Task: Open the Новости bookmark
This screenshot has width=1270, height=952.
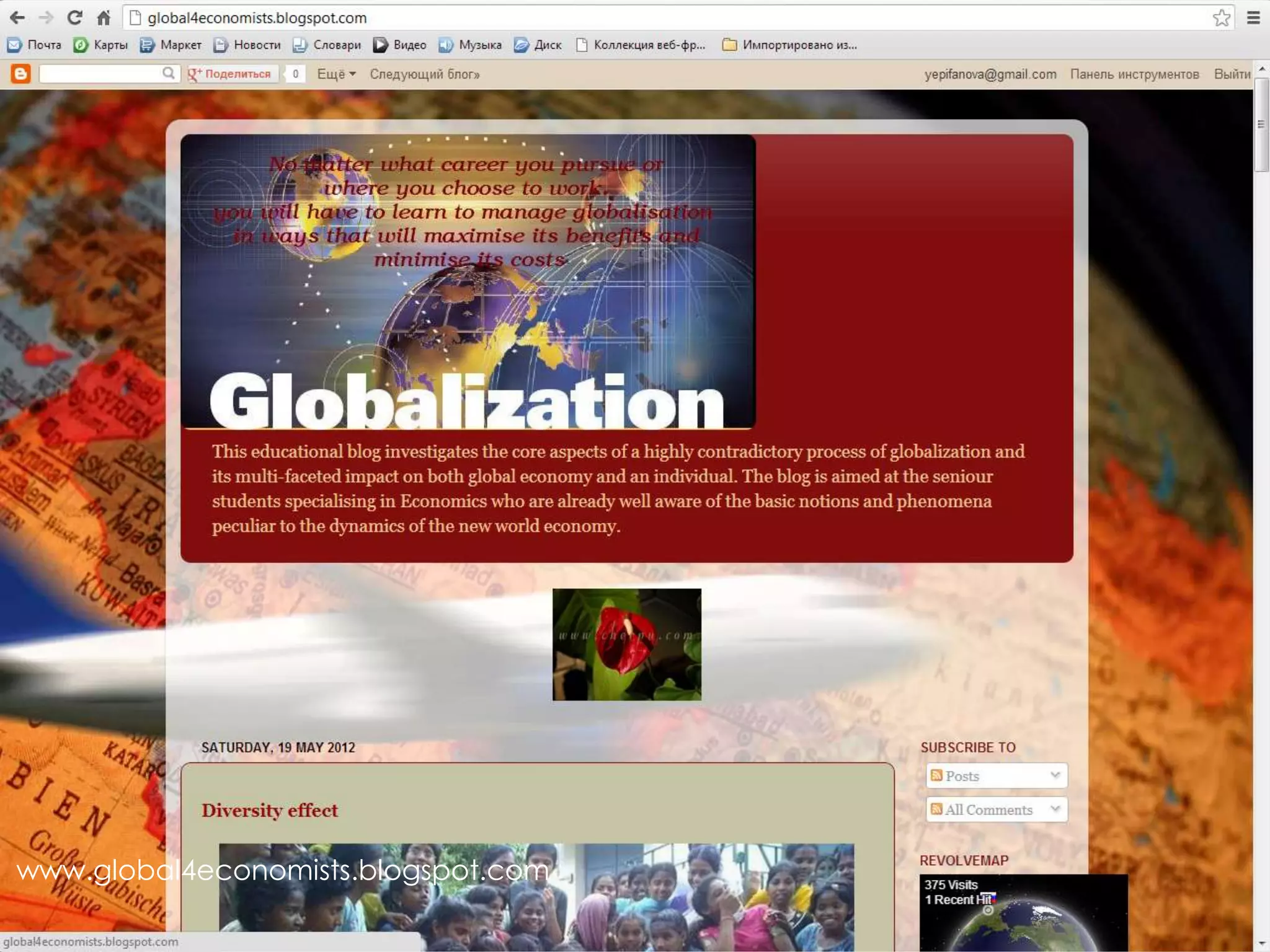Action: pos(247,45)
